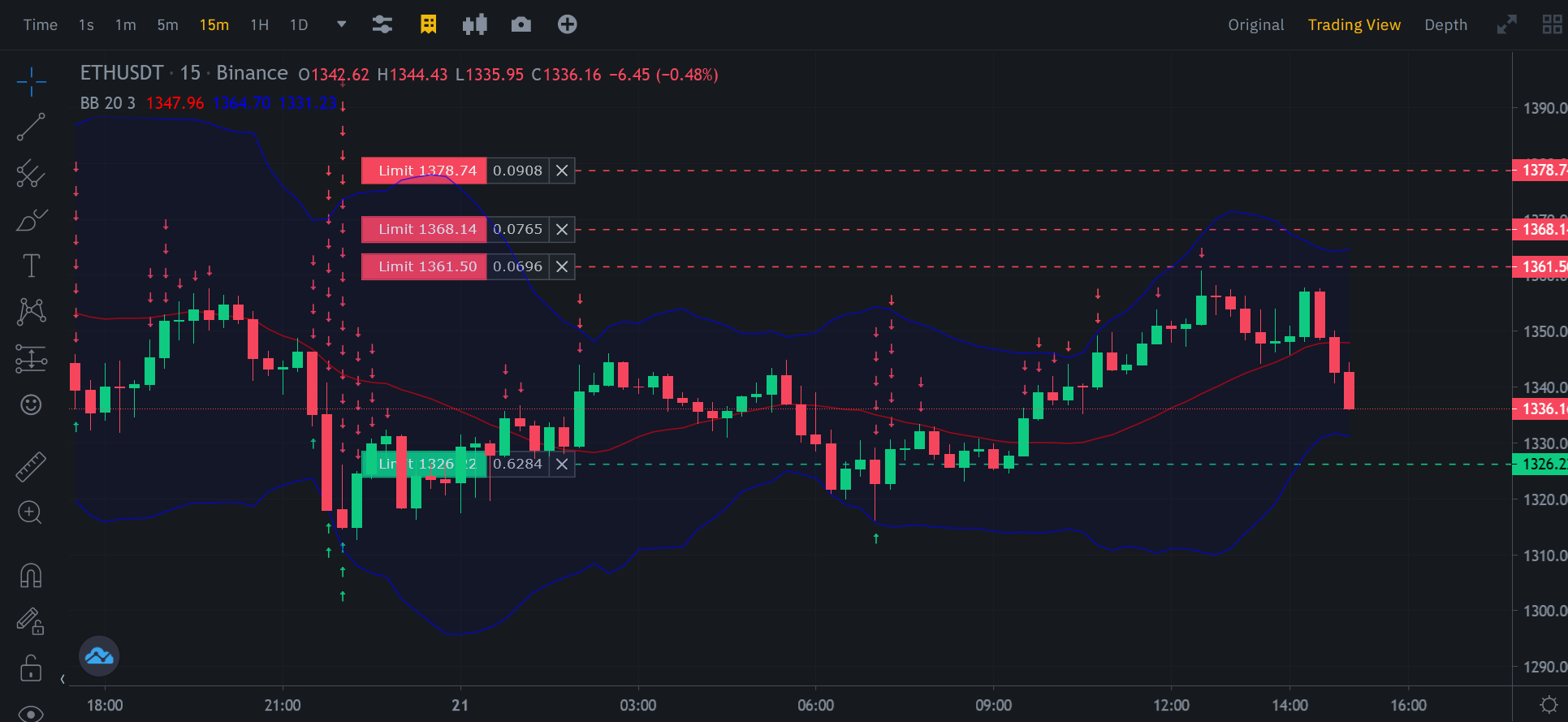1568x722 pixels.
Task: Select the crosshair cursor tool
Action: 31,81
